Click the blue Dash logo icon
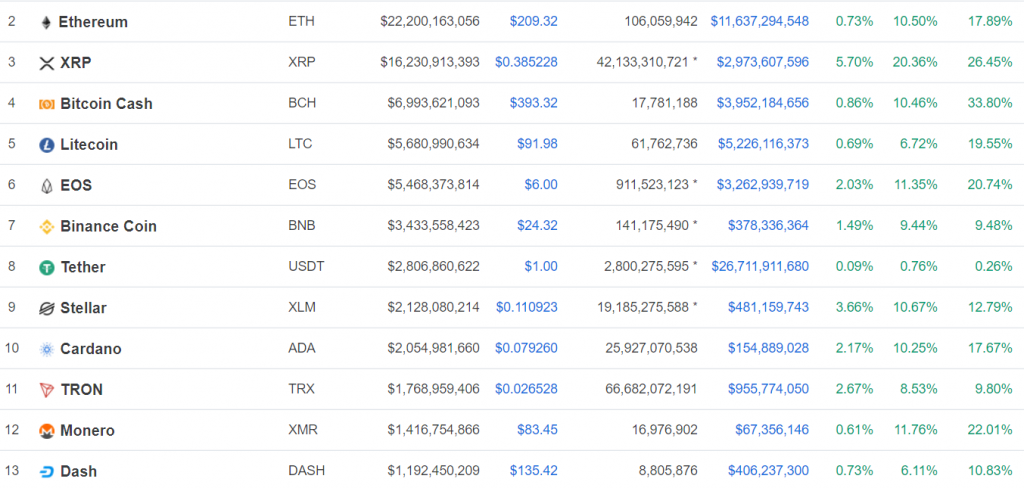 coord(46,472)
